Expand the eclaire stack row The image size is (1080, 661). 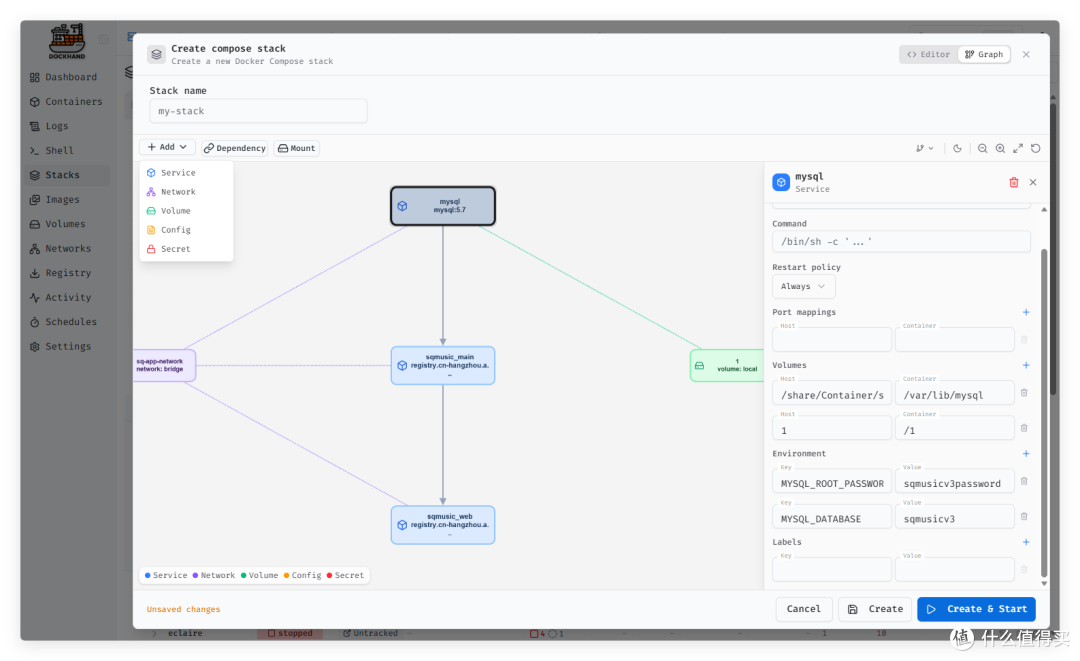154,633
